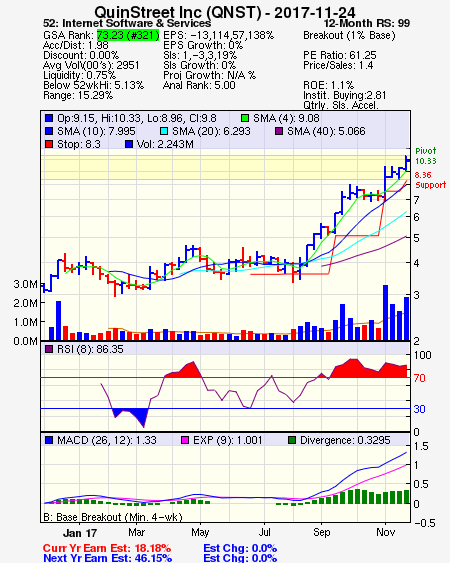
Task: Click the blue SMA (10) legend swatch
Action: tap(49, 131)
